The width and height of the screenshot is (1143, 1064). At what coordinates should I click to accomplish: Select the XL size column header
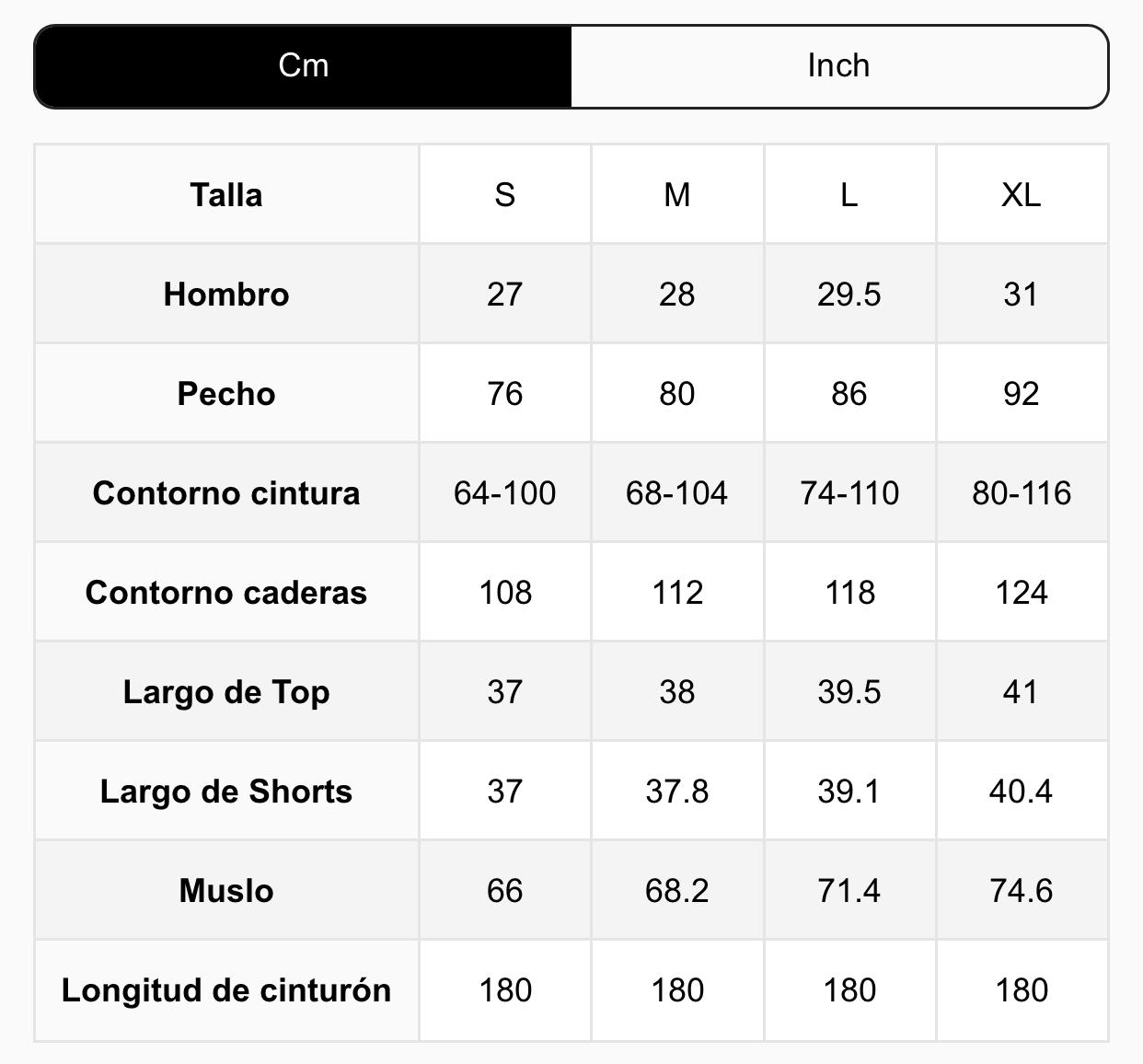1021,195
